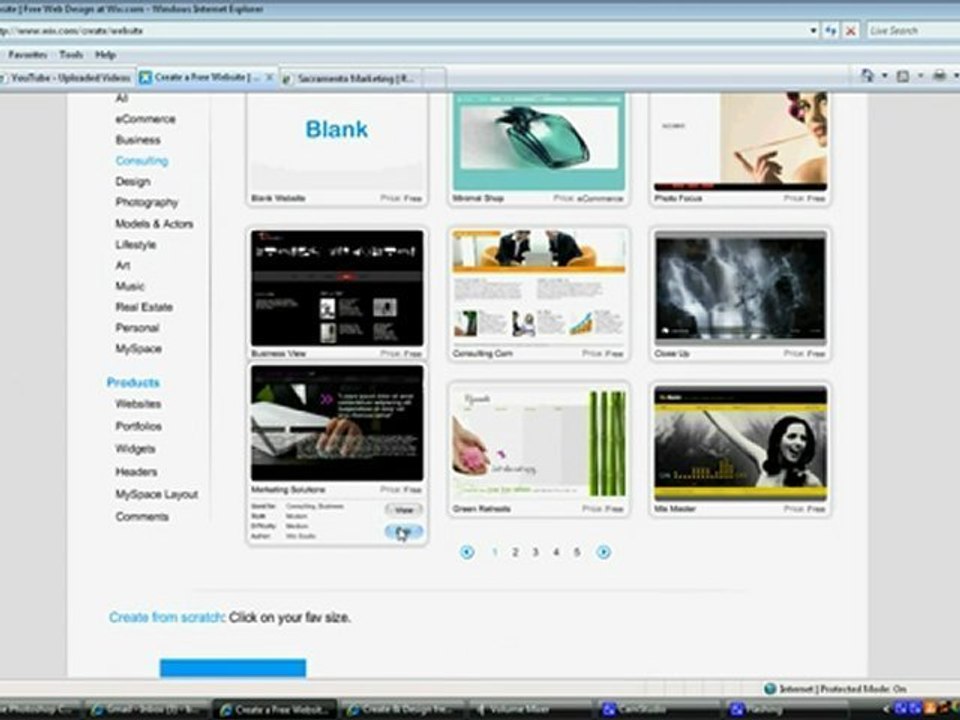Open the Tools menu
Image resolution: width=960 pixels, height=720 pixels.
tap(71, 54)
